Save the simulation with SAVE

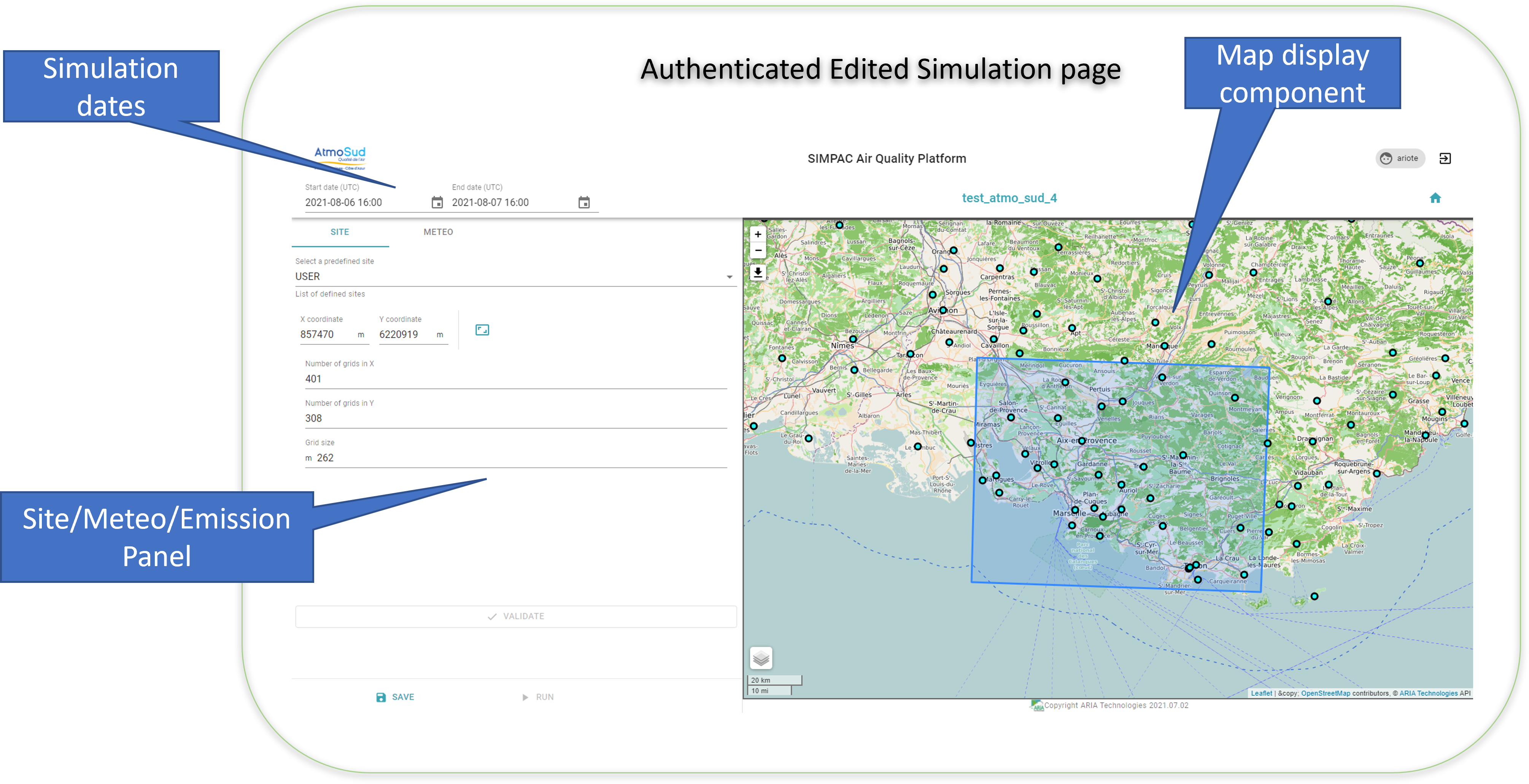pyautogui.click(x=395, y=697)
